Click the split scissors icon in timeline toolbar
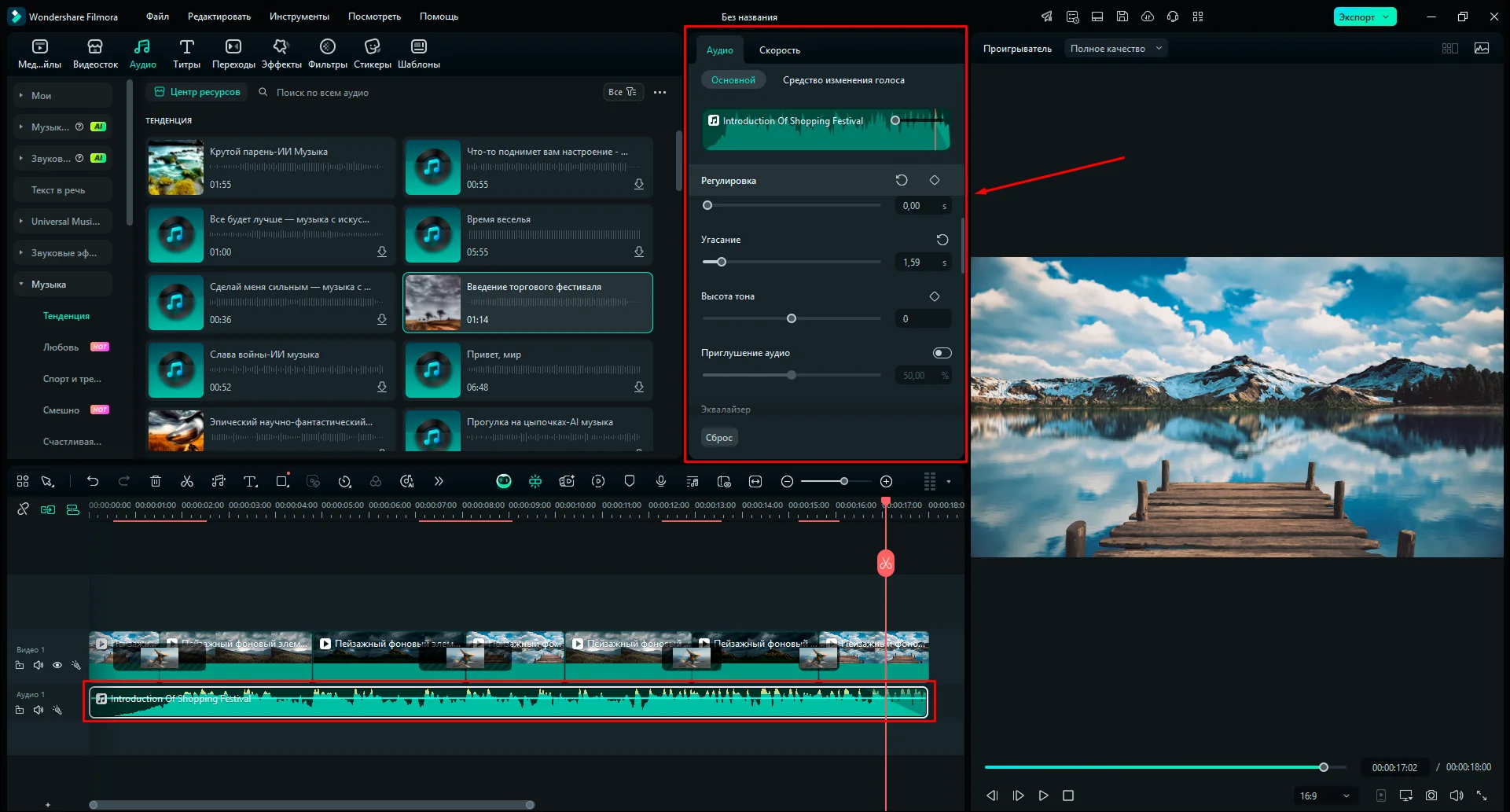Screen dimensions: 1510x812 point(187,481)
